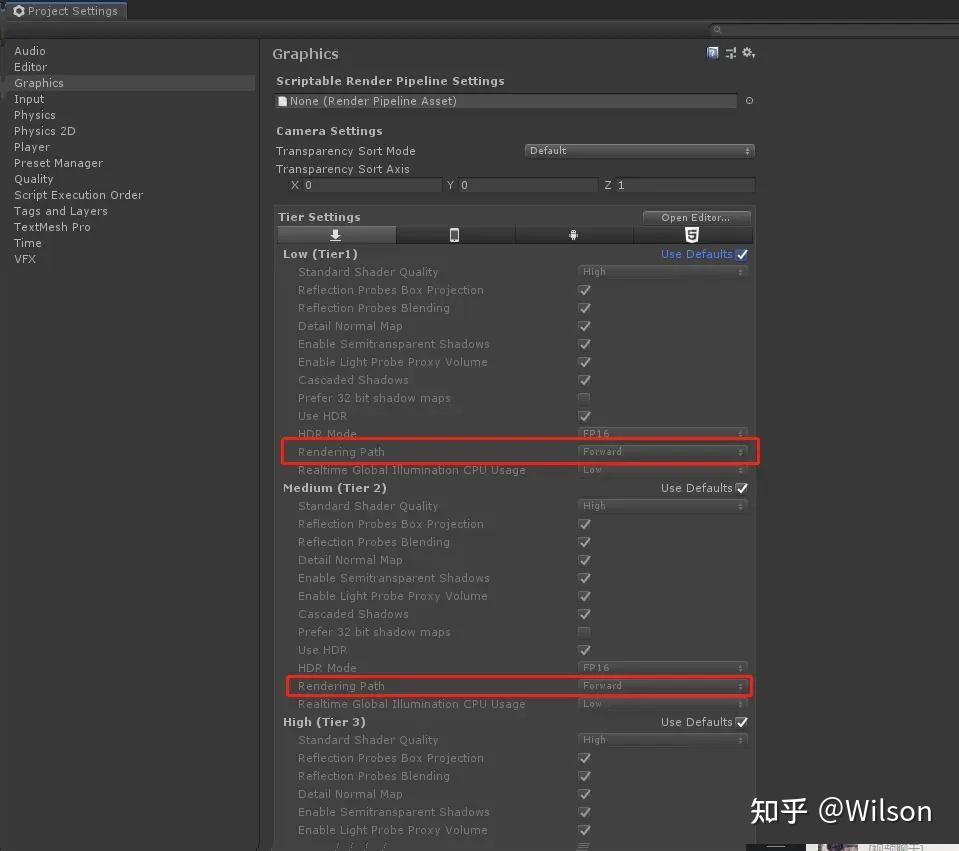Click the presets icon in the Graphics header

pos(729,52)
